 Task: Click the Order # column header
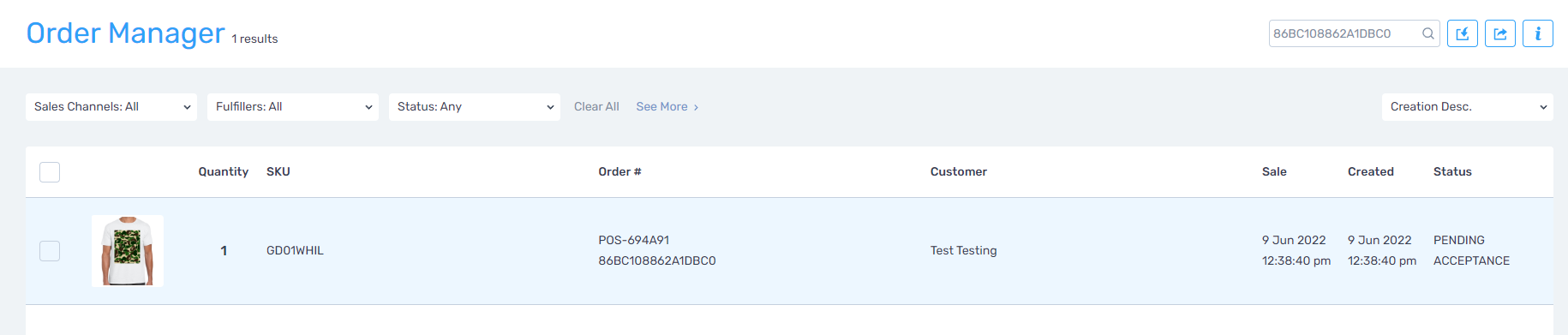(x=619, y=171)
